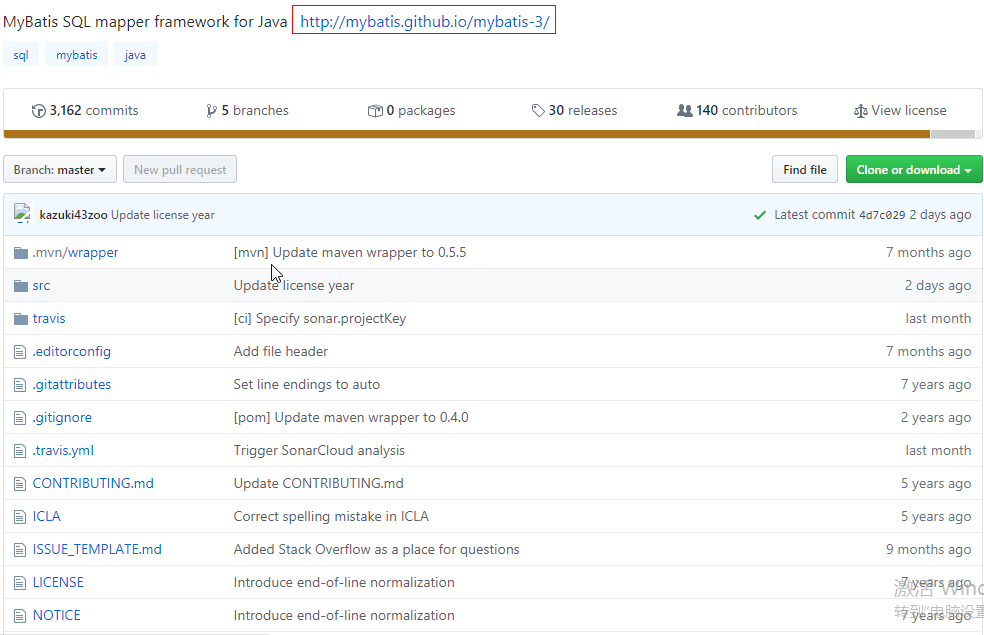The height and width of the screenshot is (635, 984).
Task: Open commit '[mvn] Update maven wrapper to 0.5.5'
Action: point(350,252)
